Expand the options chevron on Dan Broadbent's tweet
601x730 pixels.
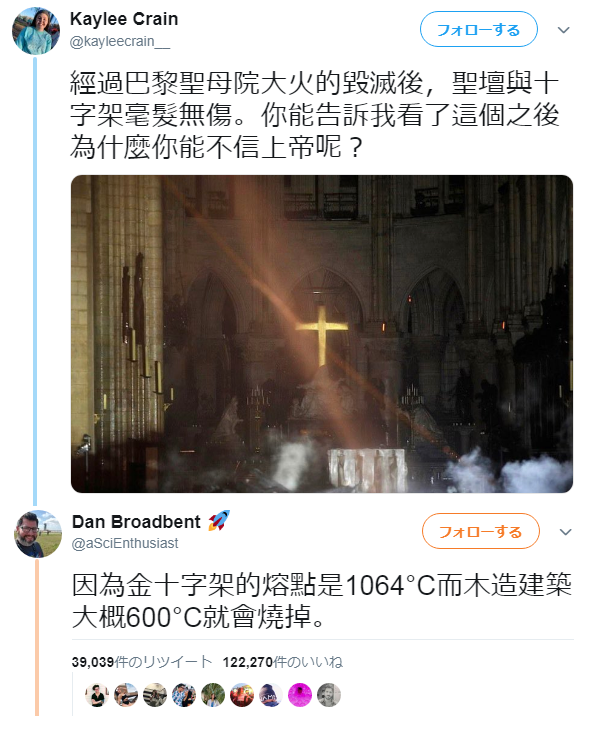click(x=565, y=532)
